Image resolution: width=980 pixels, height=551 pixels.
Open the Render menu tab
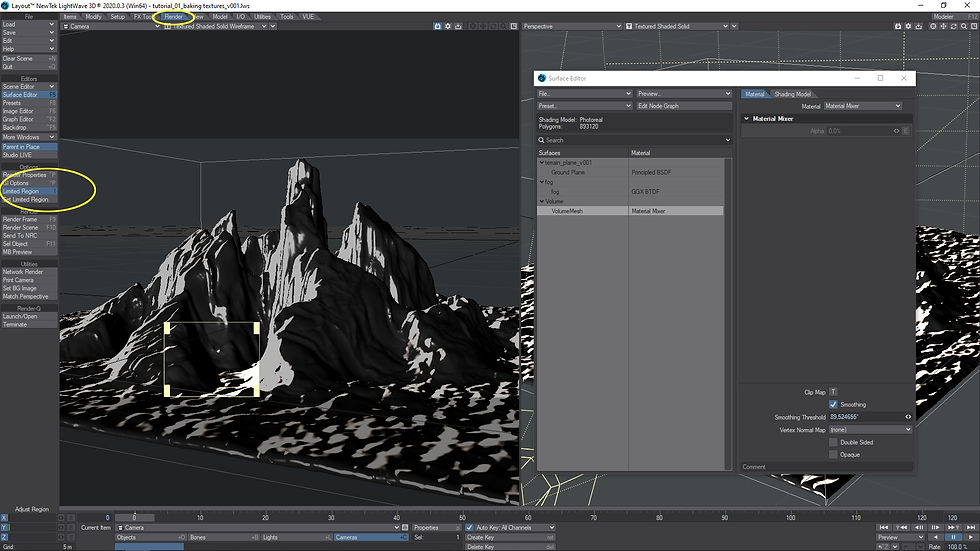(x=174, y=17)
